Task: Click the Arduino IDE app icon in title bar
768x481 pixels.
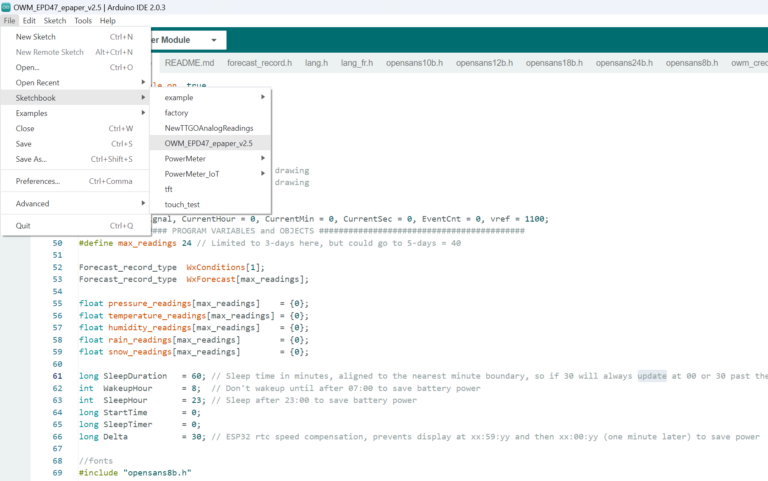Action: pos(7,7)
